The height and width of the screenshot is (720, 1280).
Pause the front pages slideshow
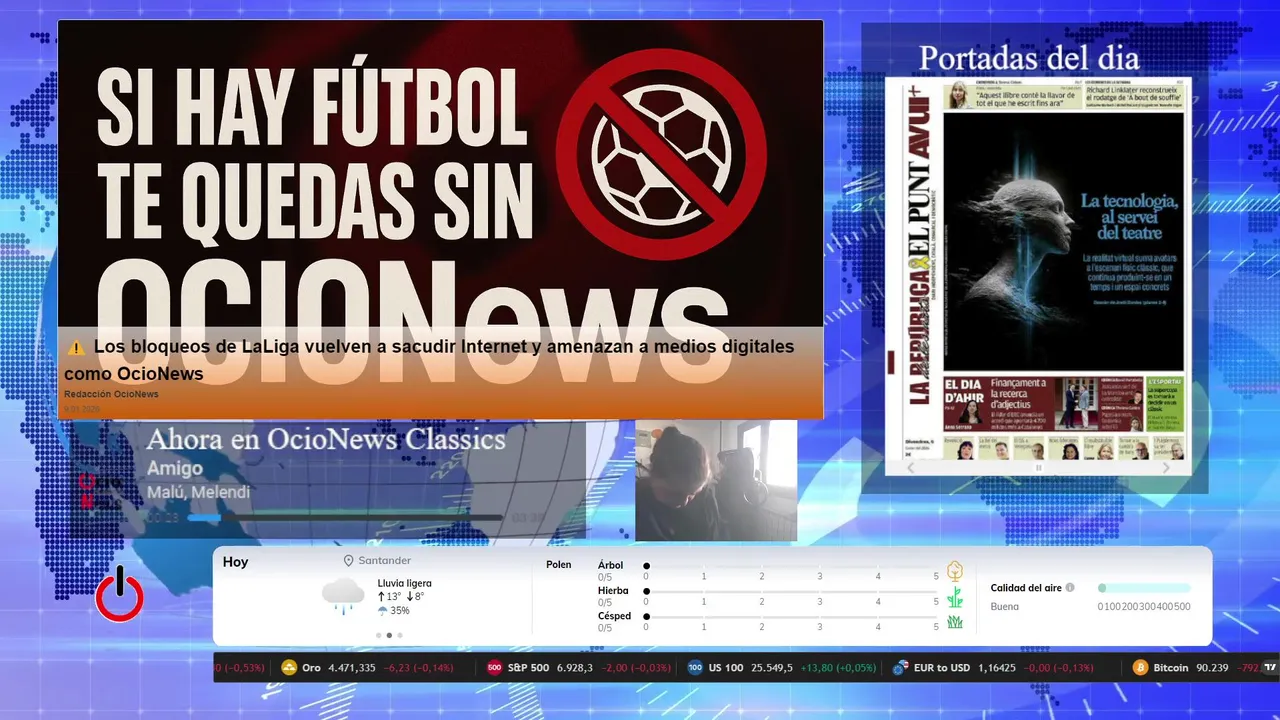coord(1038,467)
